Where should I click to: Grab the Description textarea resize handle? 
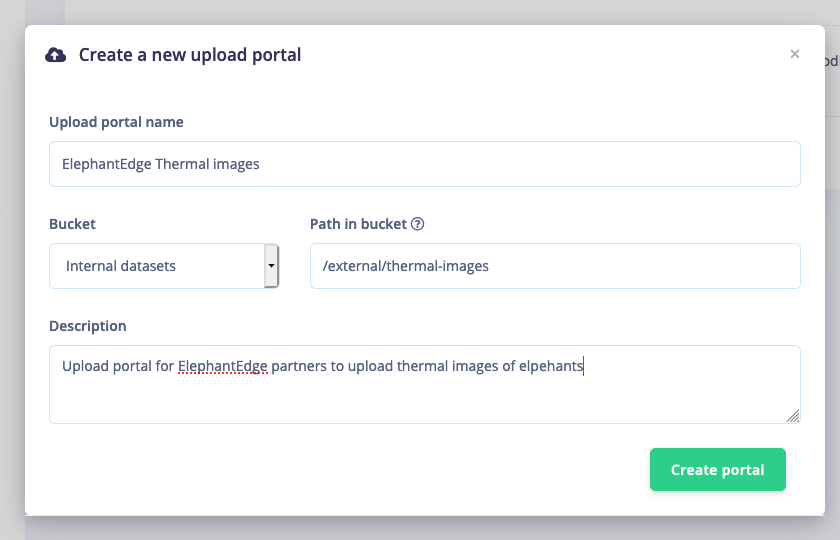click(792, 415)
